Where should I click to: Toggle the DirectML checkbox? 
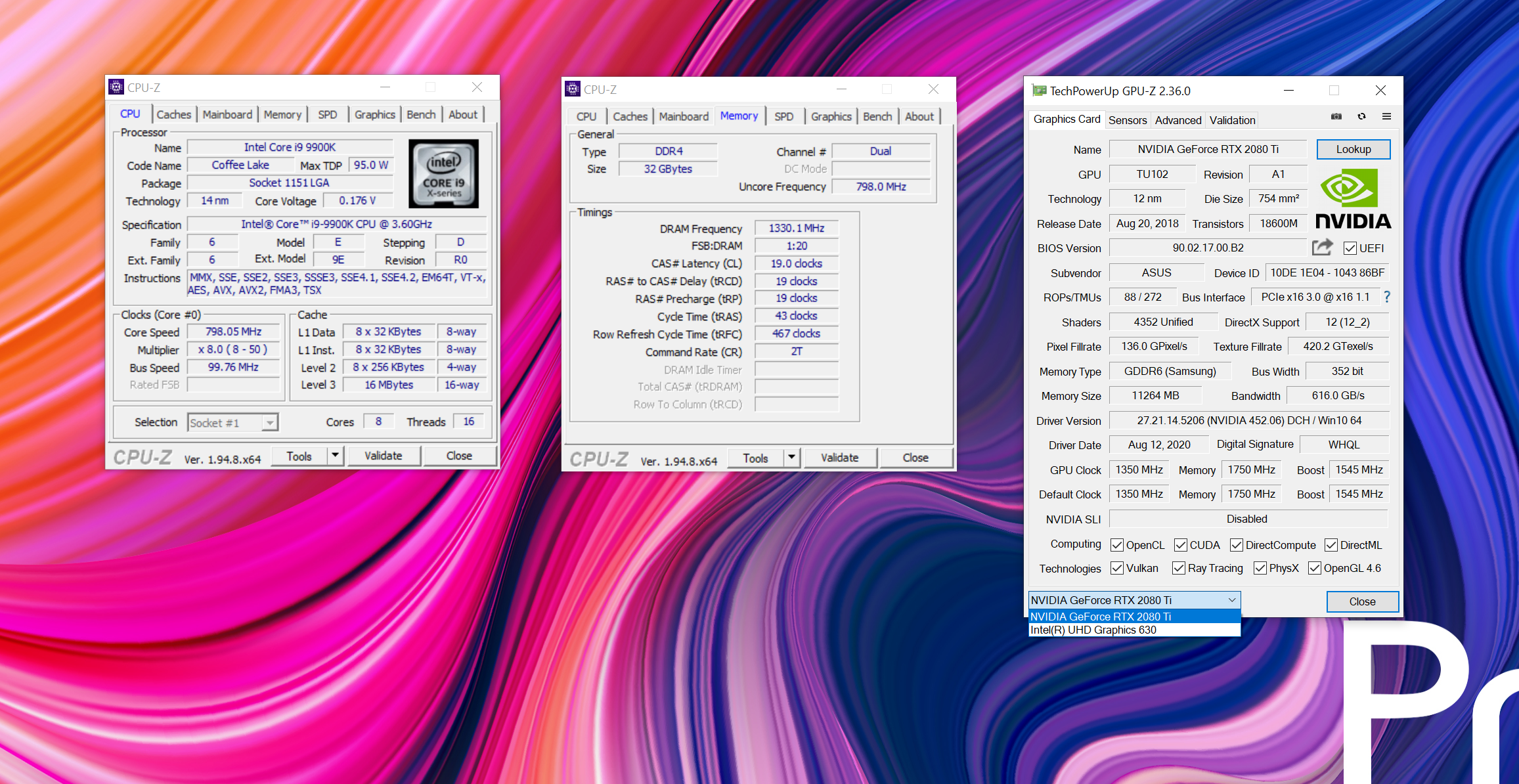point(1331,545)
